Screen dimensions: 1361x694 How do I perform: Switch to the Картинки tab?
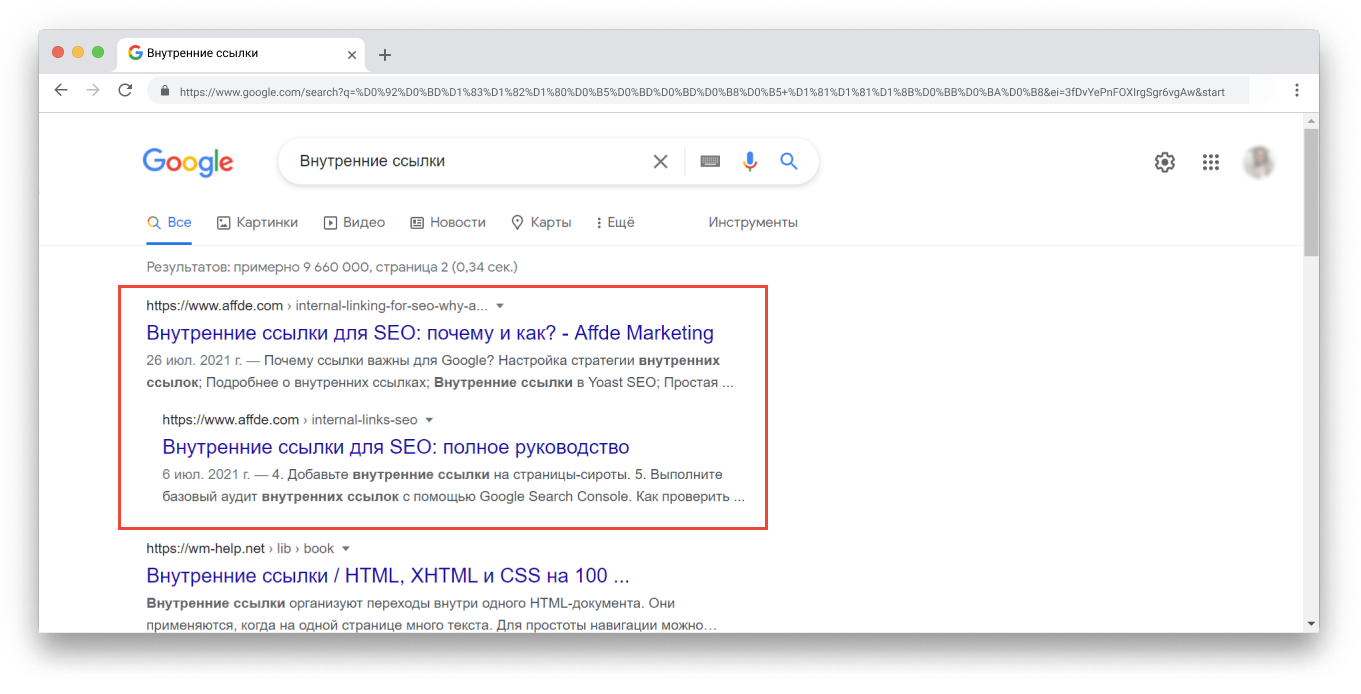tap(258, 222)
